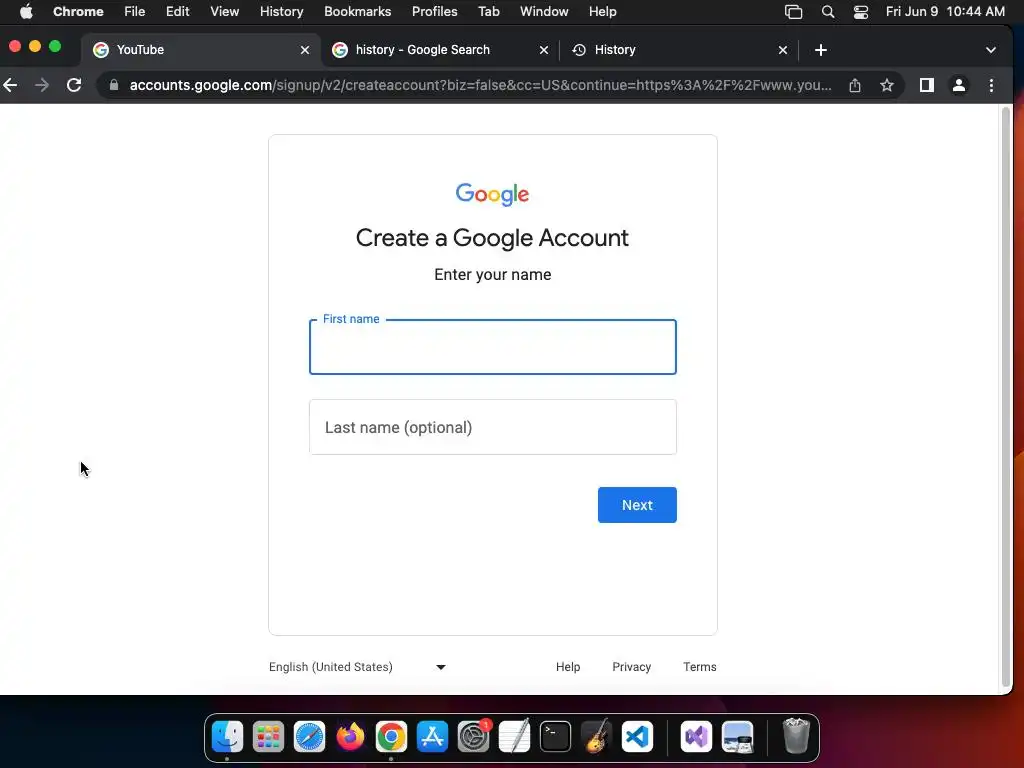
Task: Close the history - Google Search tab
Action: (543, 50)
